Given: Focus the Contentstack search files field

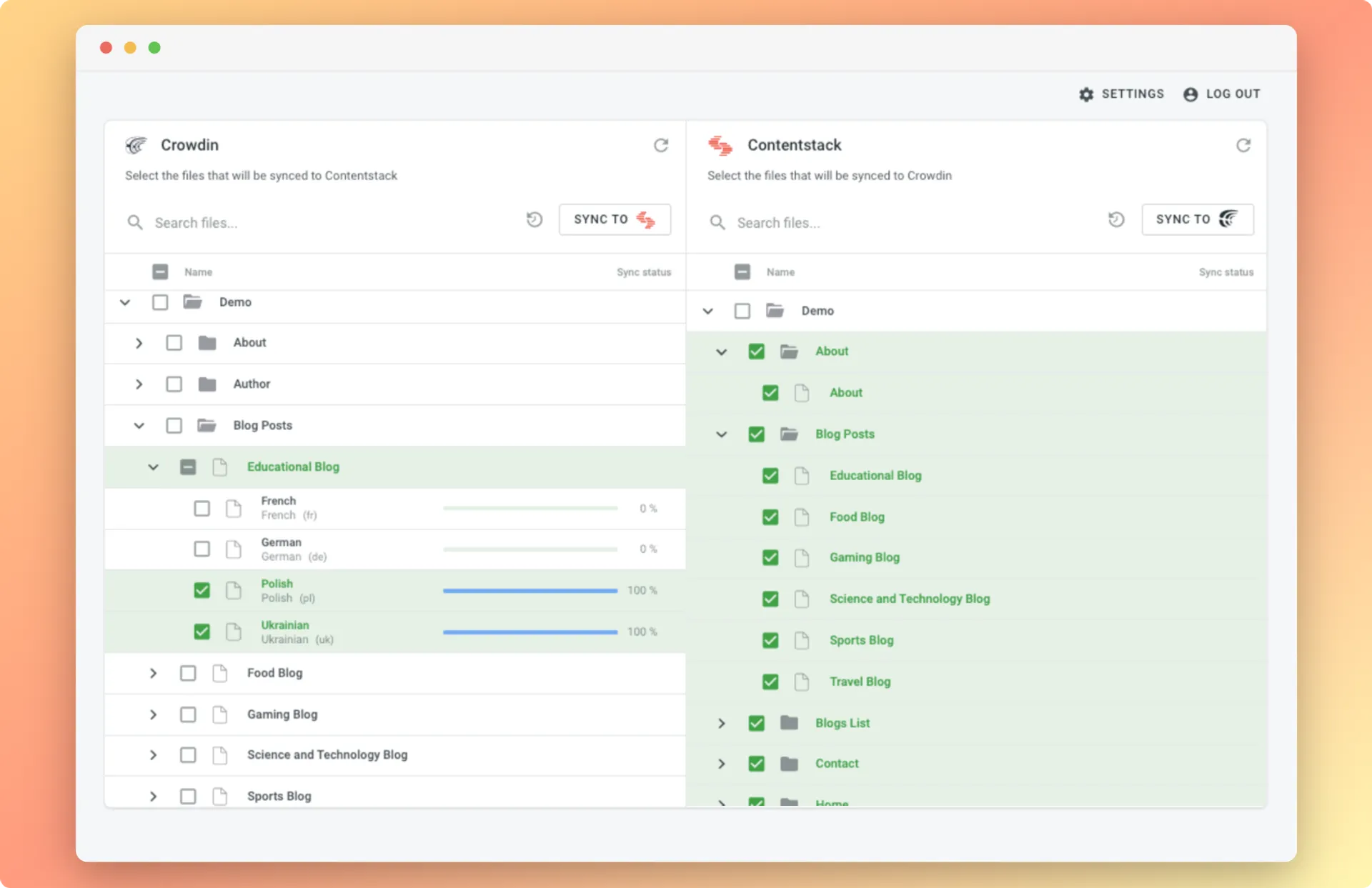Looking at the screenshot, I should point(904,222).
